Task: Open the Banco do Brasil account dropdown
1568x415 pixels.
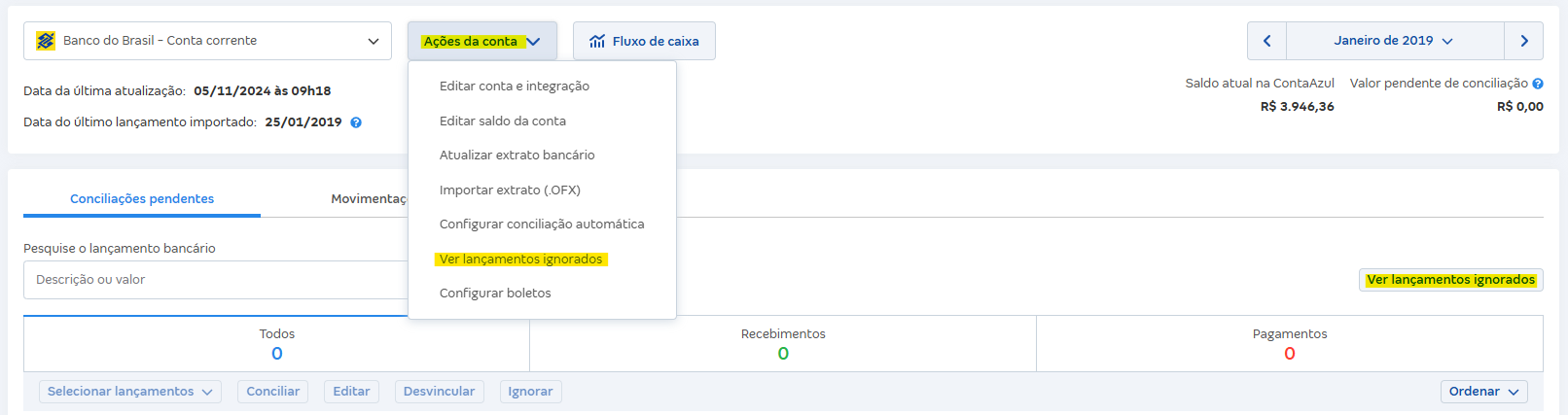Action: coord(207,41)
